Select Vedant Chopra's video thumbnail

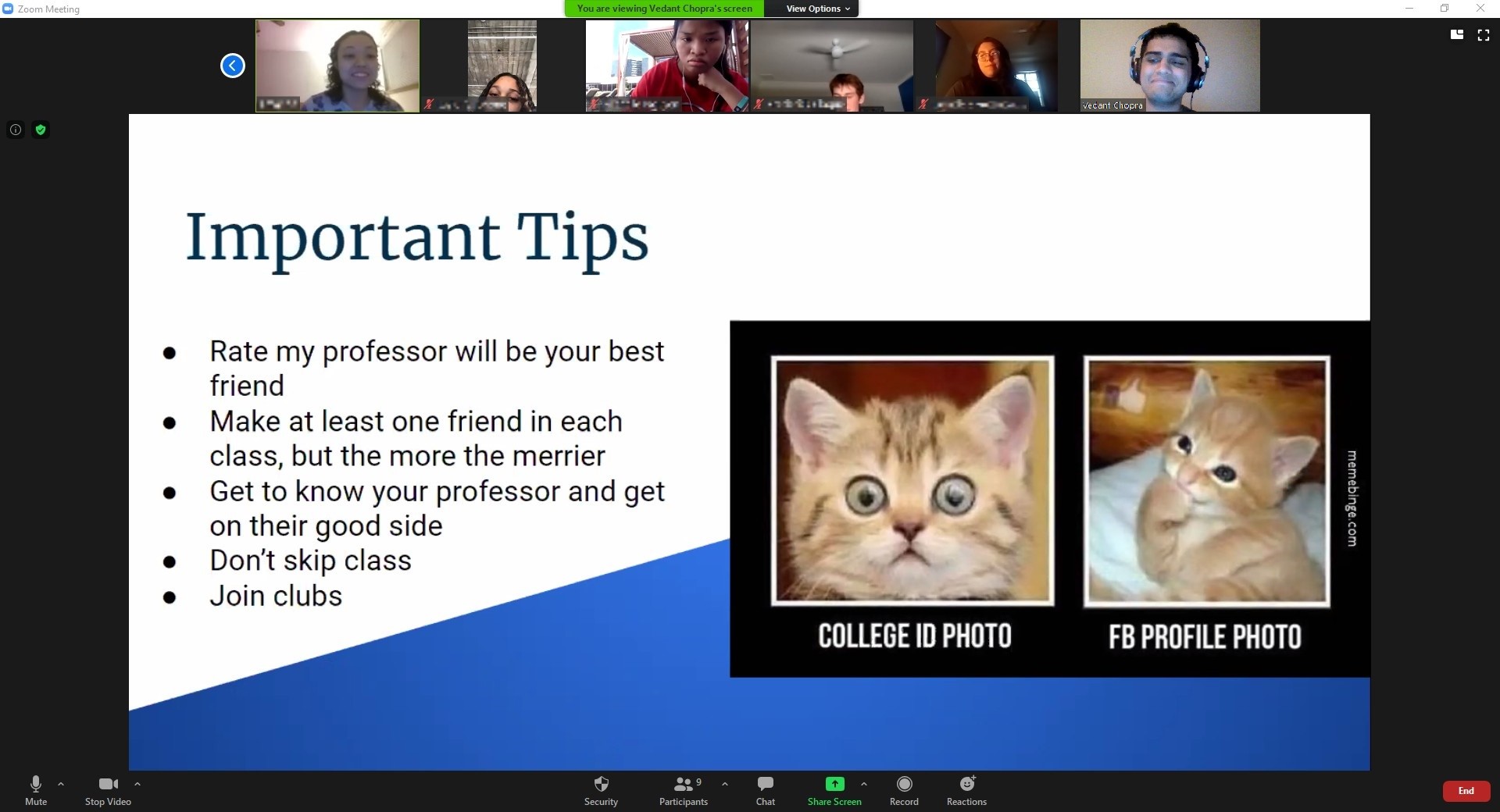(x=1170, y=66)
